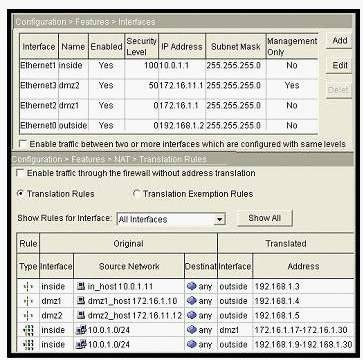
Task: Select Ethernet3 dmz2 interface row
Action: pyautogui.click(x=169, y=86)
